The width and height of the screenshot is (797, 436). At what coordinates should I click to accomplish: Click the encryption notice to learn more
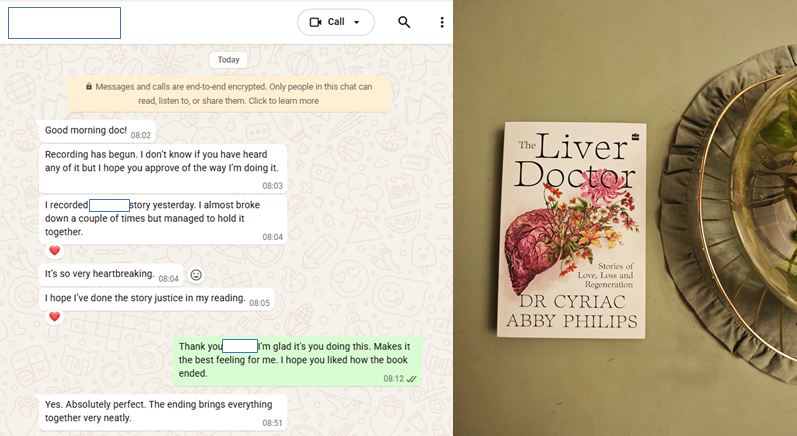click(229, 94)
